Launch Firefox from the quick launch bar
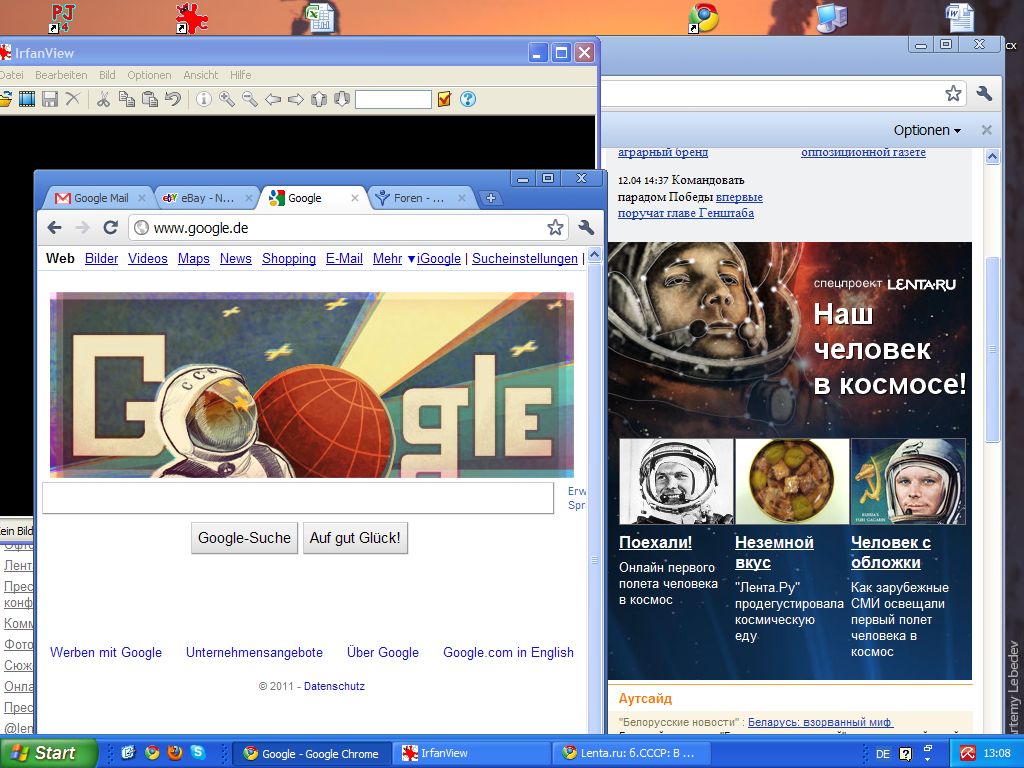1024x768 pixels. tap(174, 752)
